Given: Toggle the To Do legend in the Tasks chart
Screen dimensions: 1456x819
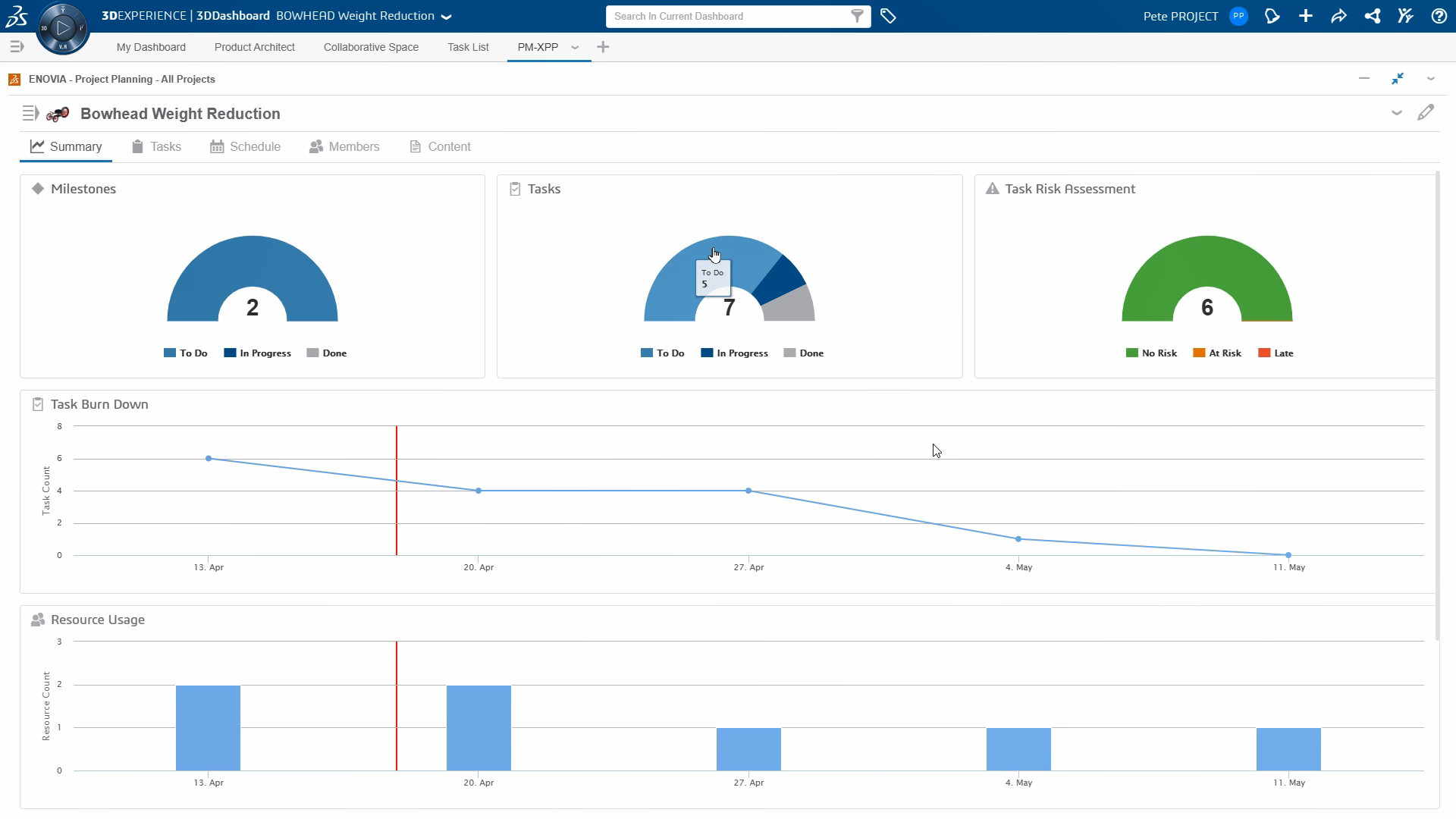Looking at the screenshot, I should coord(670,353).
